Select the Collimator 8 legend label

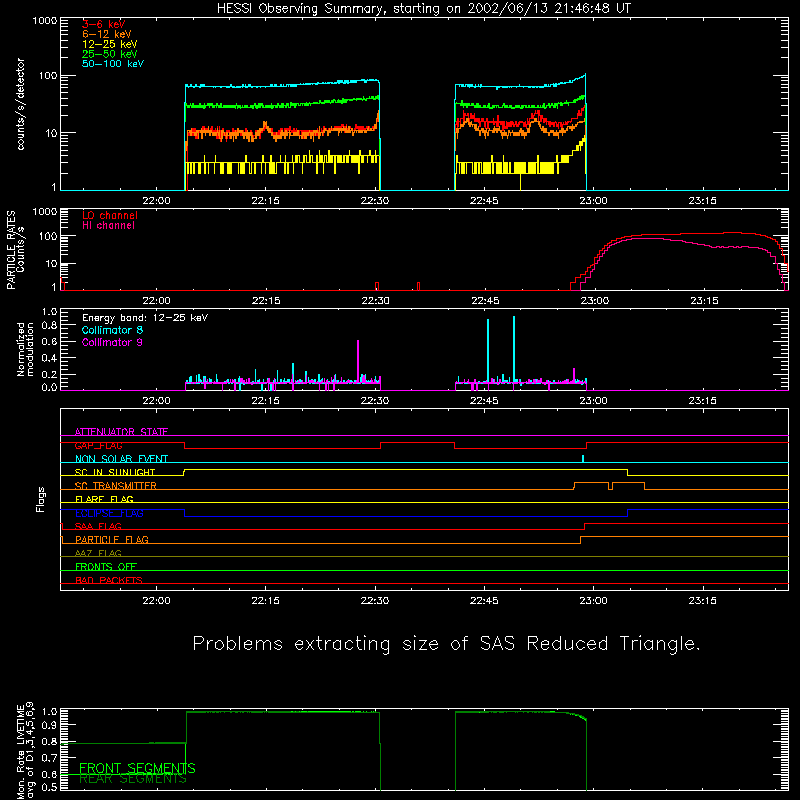pos(112,330)
